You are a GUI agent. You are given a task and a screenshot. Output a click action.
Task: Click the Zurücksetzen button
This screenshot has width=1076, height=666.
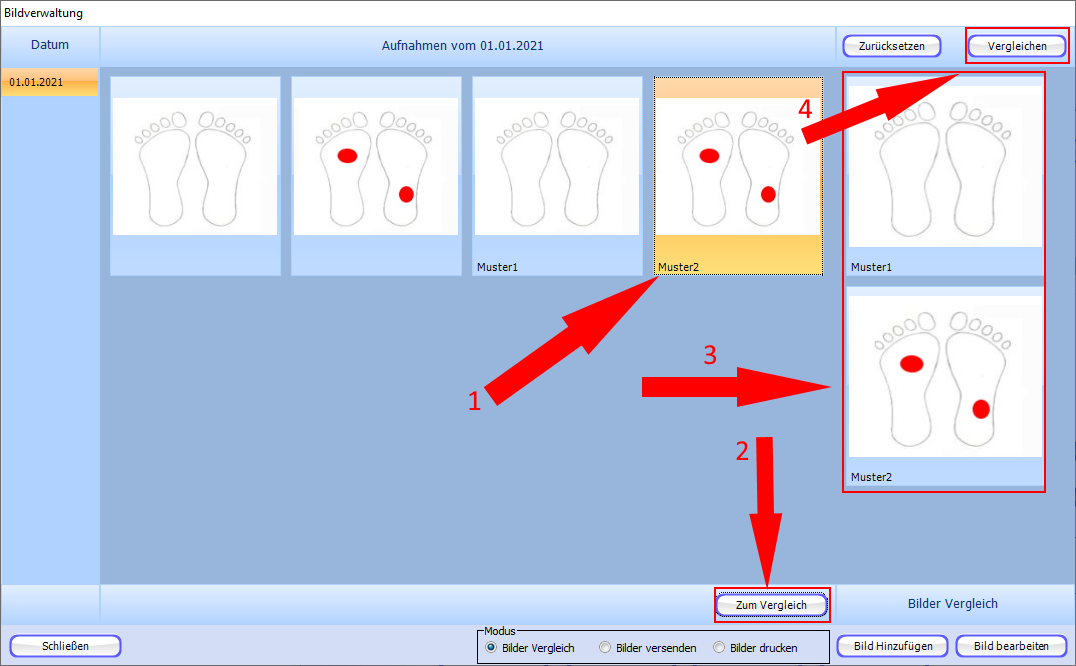coord(892,46)
